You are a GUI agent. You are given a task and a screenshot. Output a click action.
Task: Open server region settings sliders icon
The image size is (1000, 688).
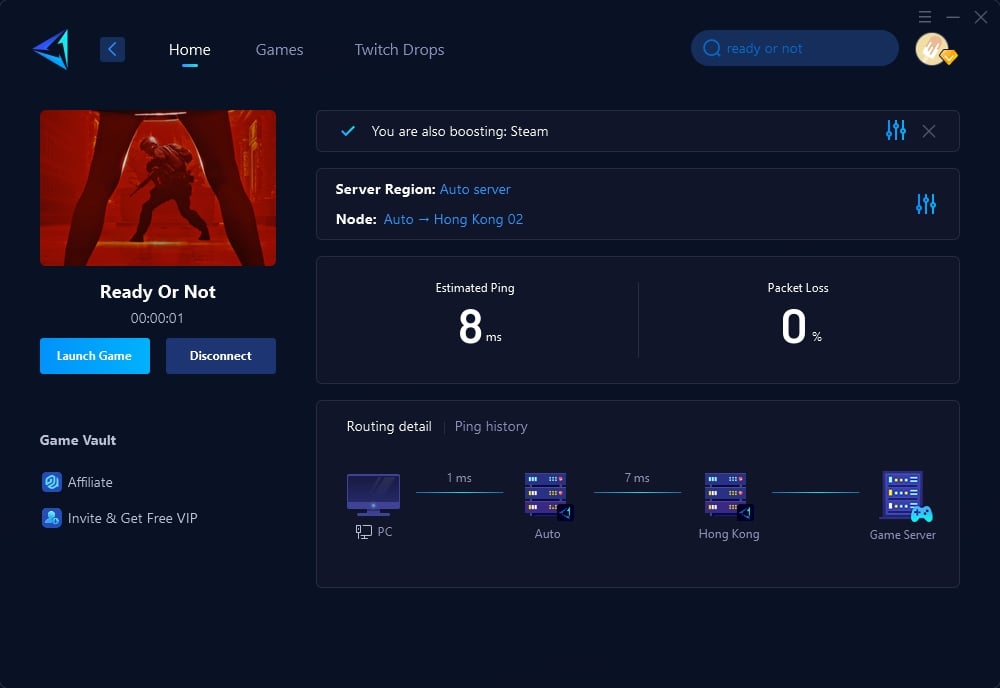click(x=925, y=204)
